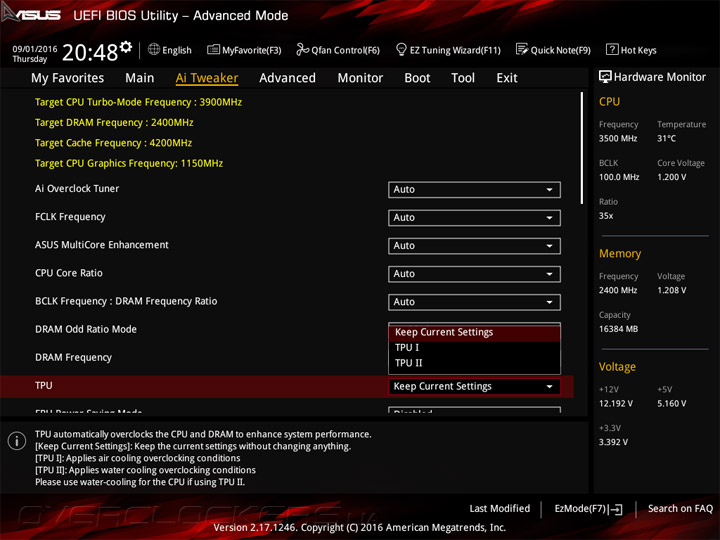This screenshot has width=720, height=540.
Task: Click the settings gear next to the clock
Action: (x=126, y=47)
